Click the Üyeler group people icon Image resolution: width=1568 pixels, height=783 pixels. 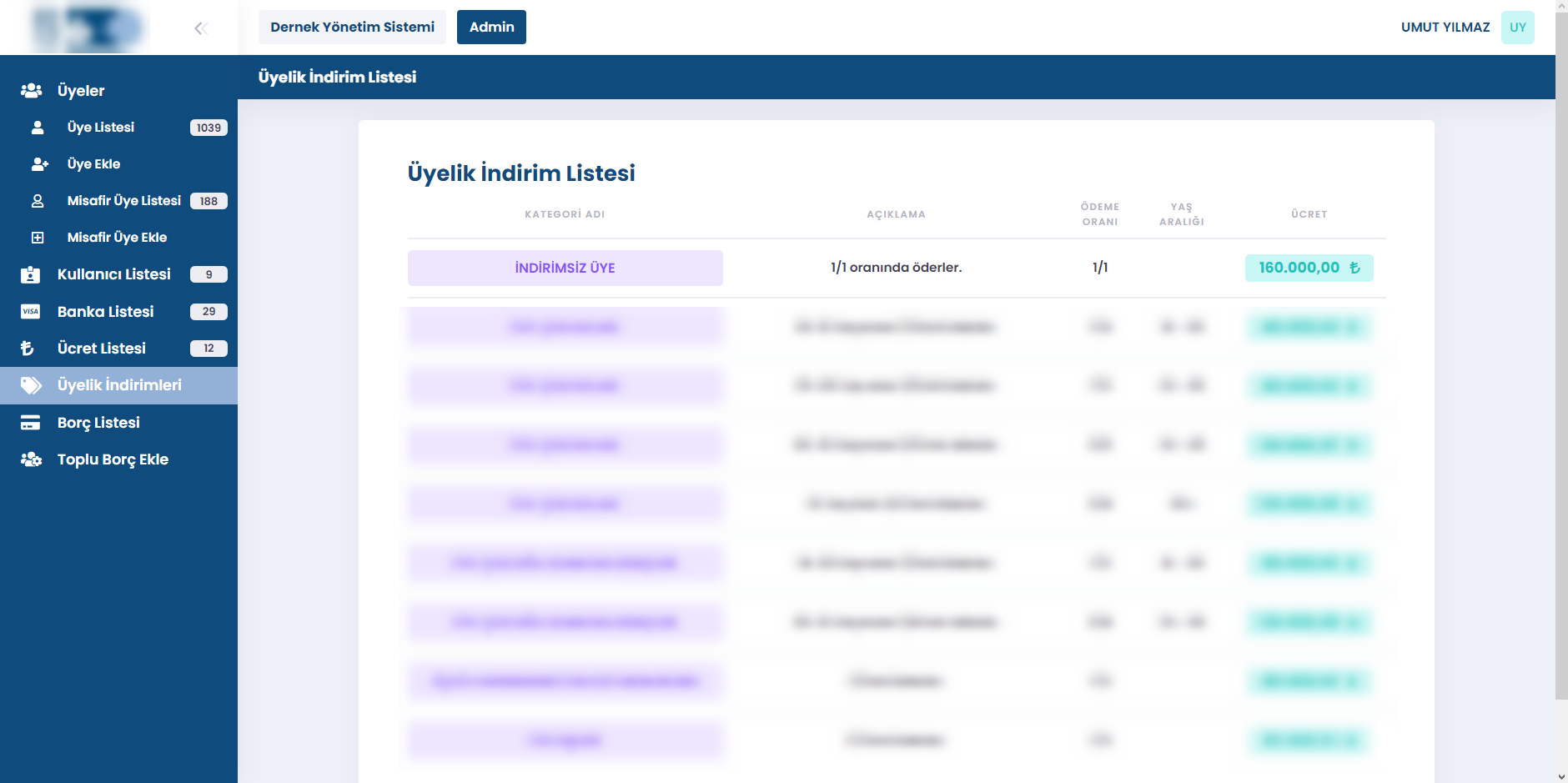tap(32, 90)
